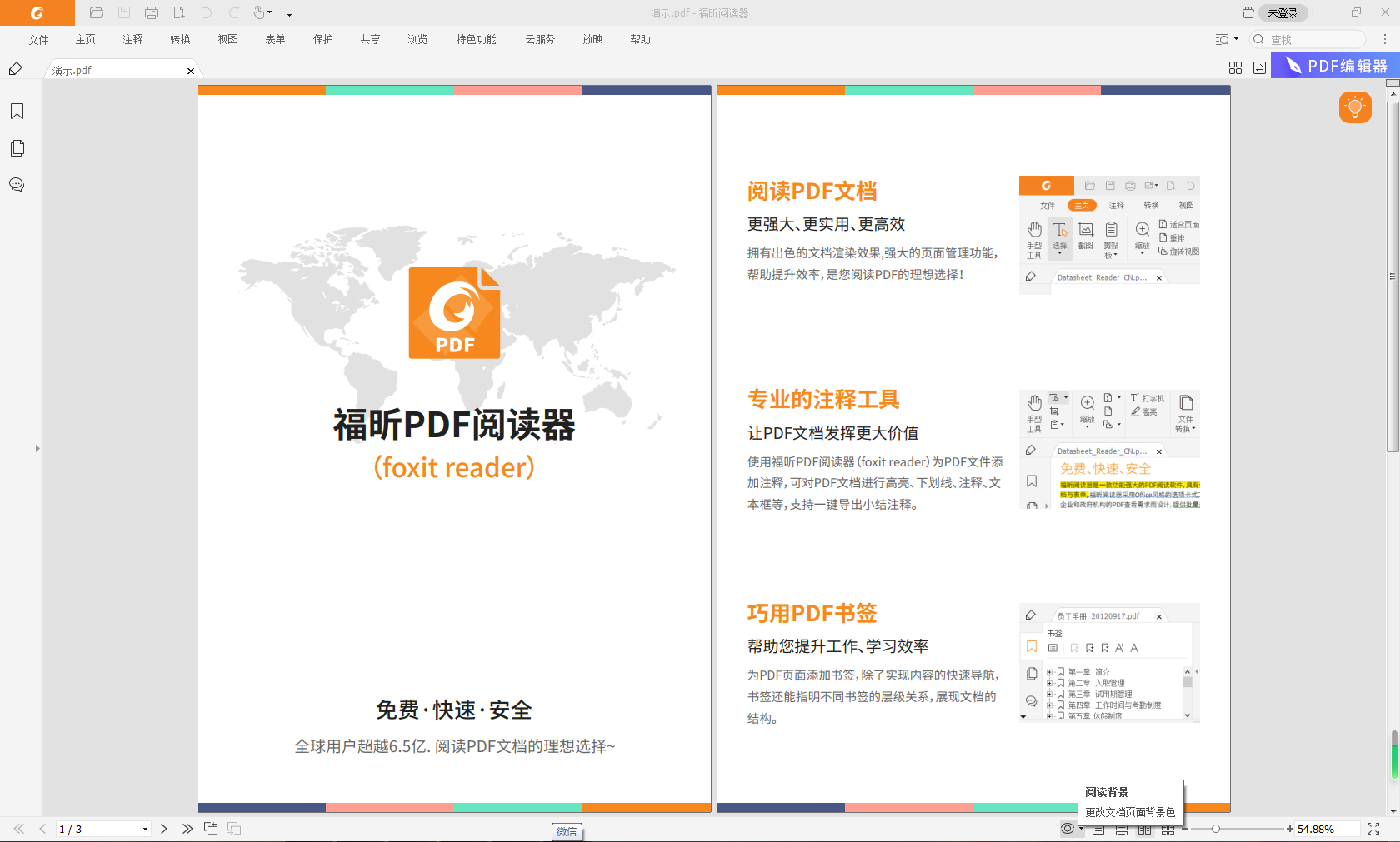
Task: Open the 云服务 menu
Action: click(x=540, y=39)
